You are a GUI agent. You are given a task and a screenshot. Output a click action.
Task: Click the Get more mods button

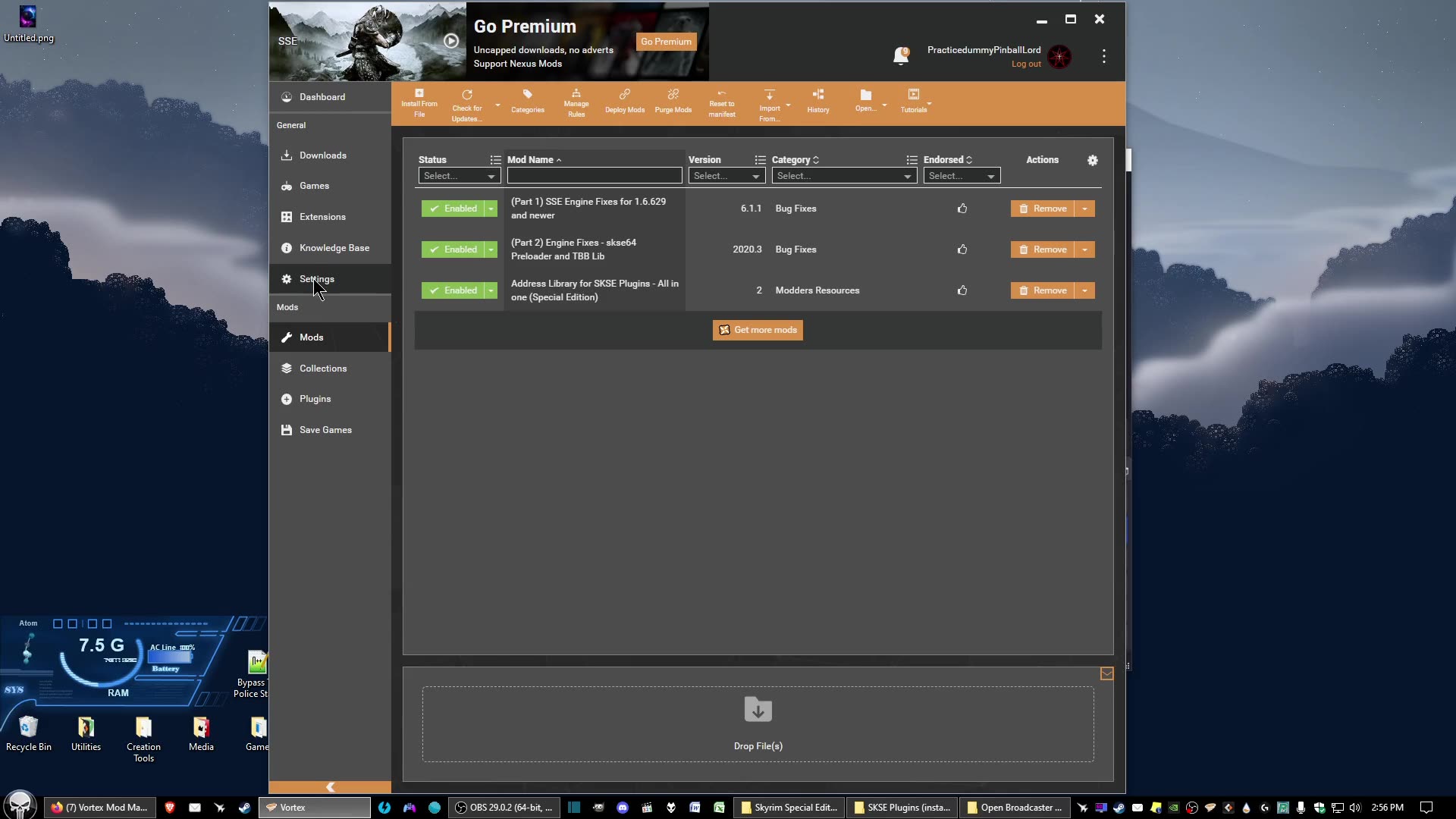(x=757, y=330)
